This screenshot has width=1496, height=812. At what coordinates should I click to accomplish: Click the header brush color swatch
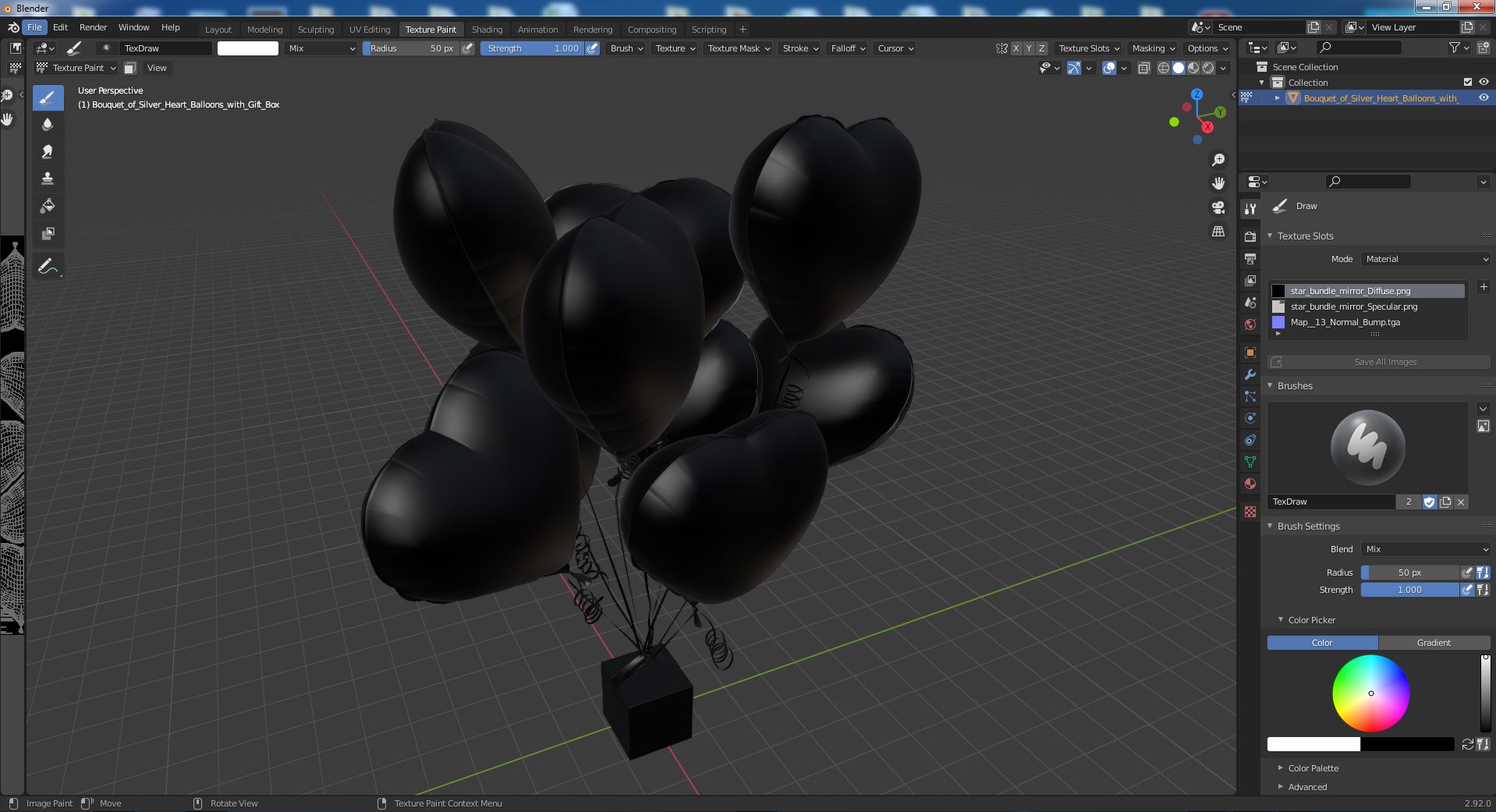[247, 48]
